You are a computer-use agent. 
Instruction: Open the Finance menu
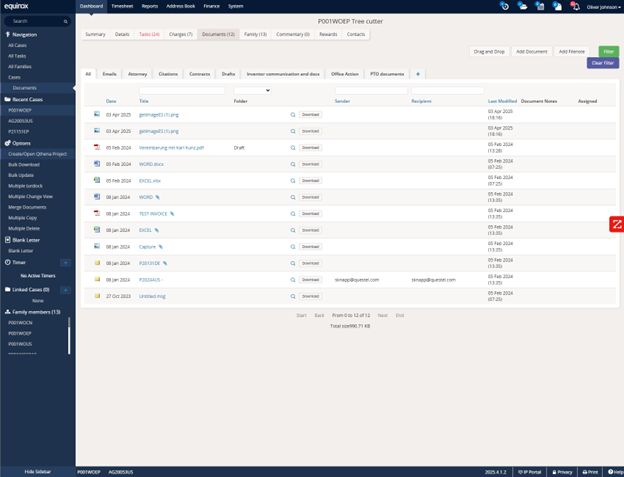point(211,6)
